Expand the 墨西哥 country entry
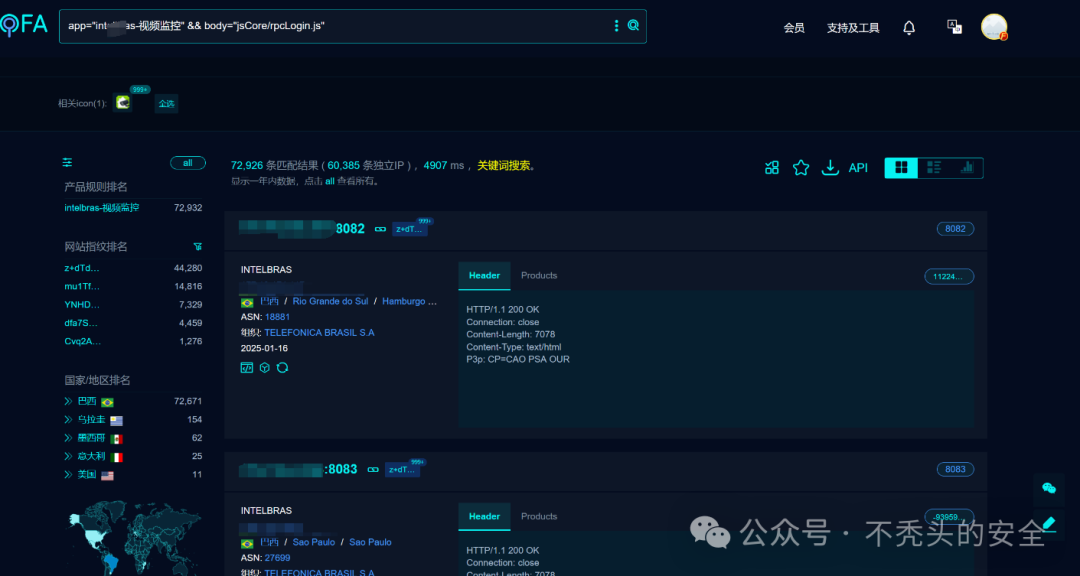Viewport: 1080px width, 576px height. click(x=68, y=438)
